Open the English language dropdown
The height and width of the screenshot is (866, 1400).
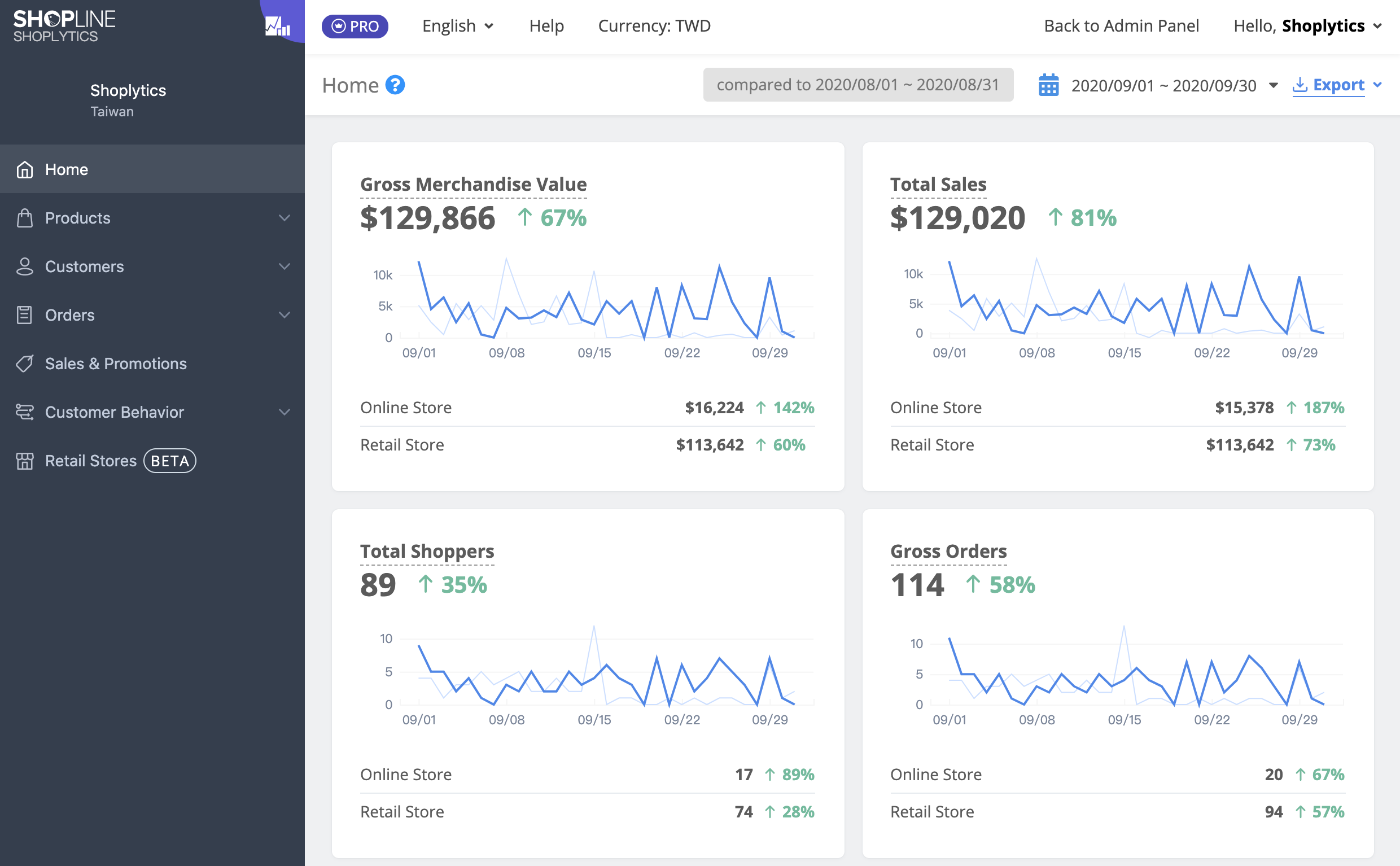(457, 26)
